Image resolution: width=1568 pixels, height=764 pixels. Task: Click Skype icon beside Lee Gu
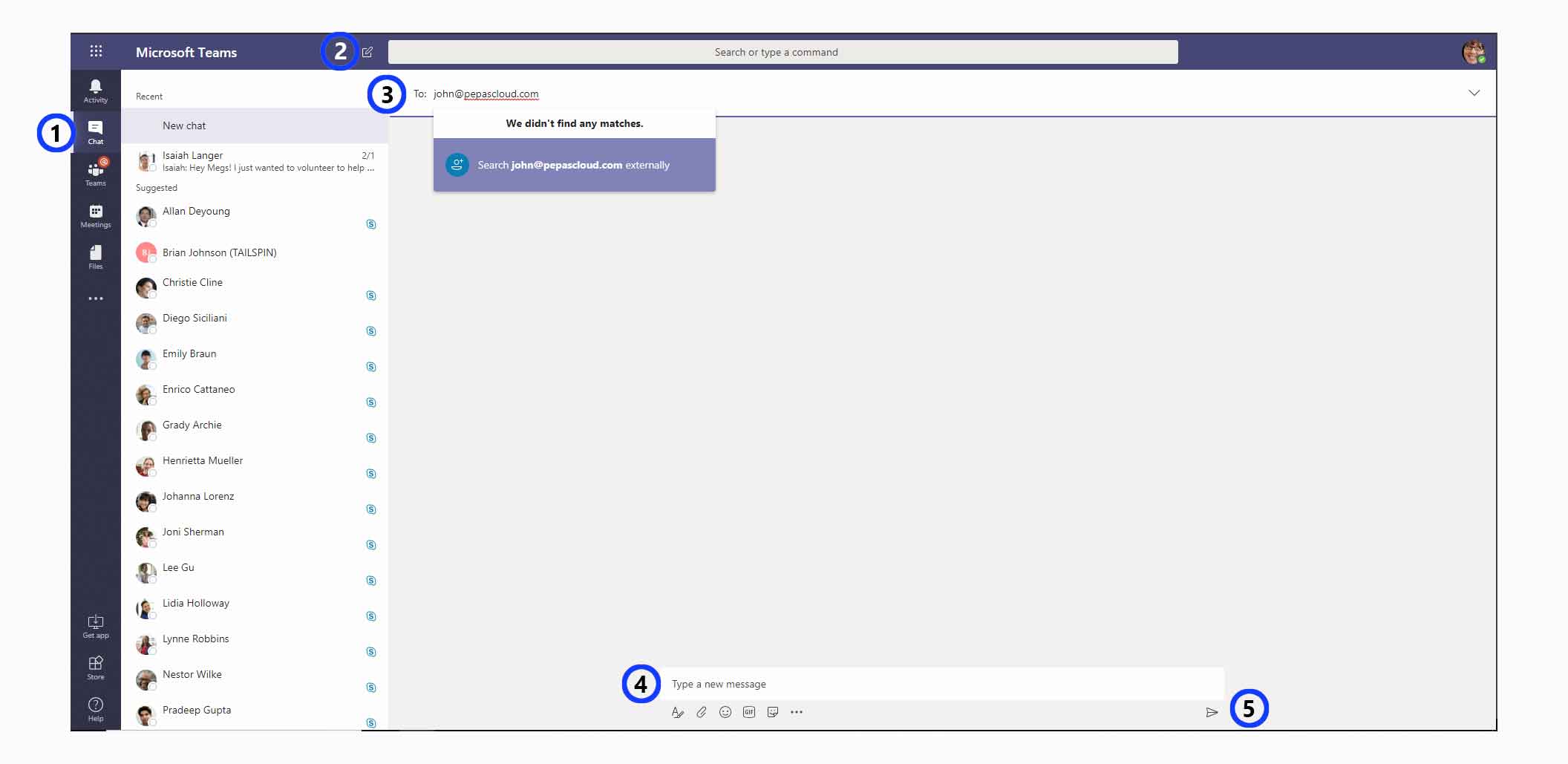click(x=371, y=581)
